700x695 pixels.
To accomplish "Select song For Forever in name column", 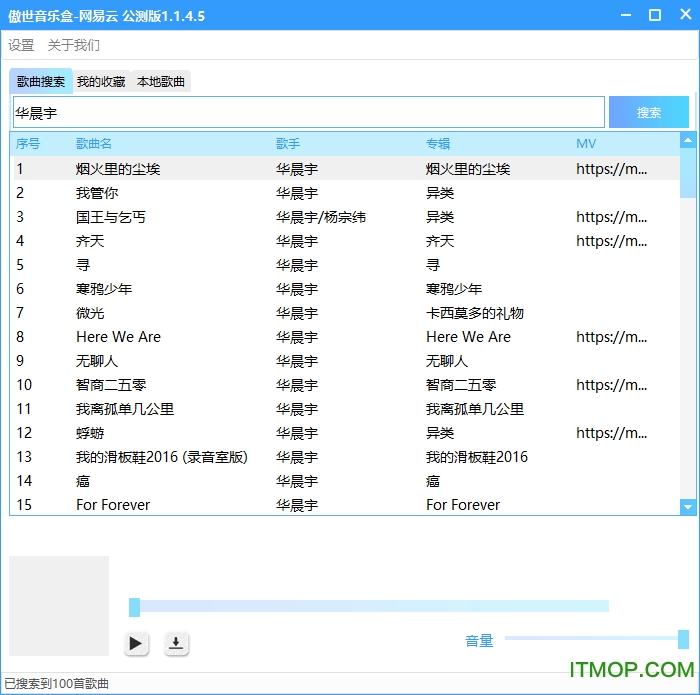I will 113,505.
